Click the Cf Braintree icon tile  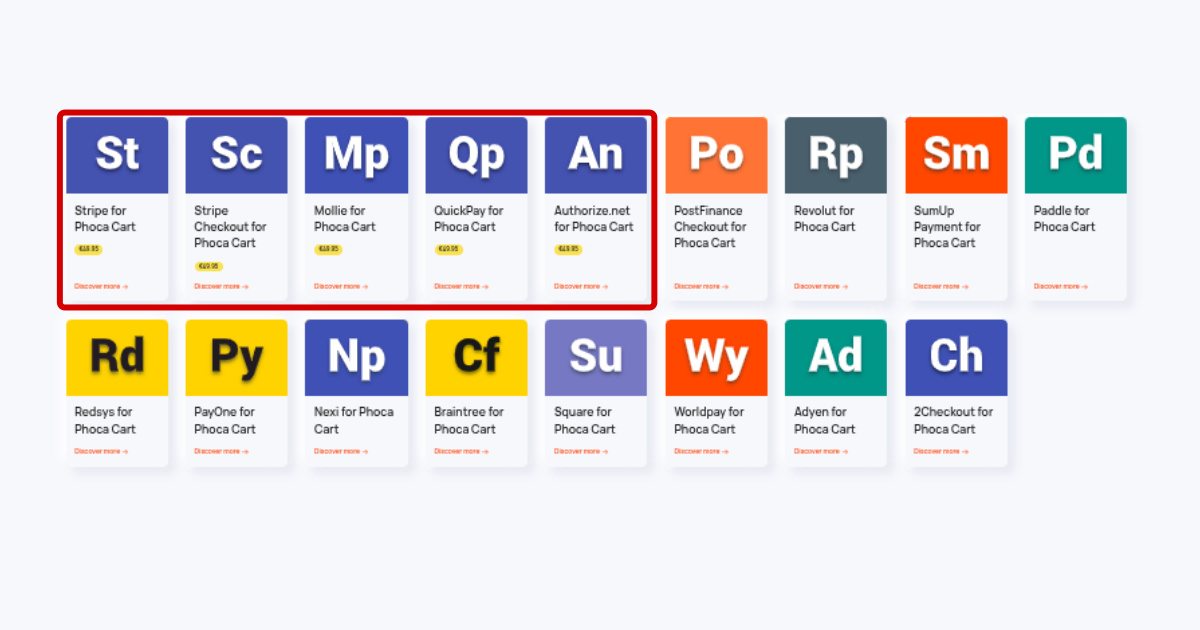tap(477, 357)
